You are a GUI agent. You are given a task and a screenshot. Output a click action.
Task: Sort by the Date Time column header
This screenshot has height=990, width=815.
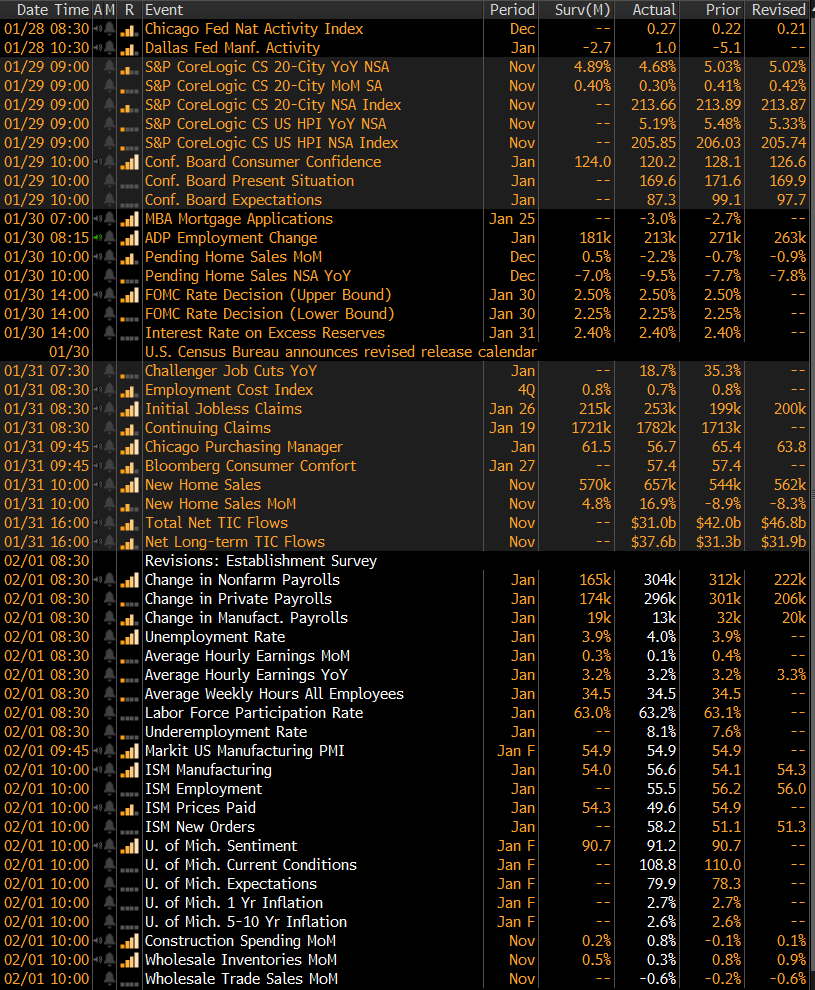tap(46, 9)
